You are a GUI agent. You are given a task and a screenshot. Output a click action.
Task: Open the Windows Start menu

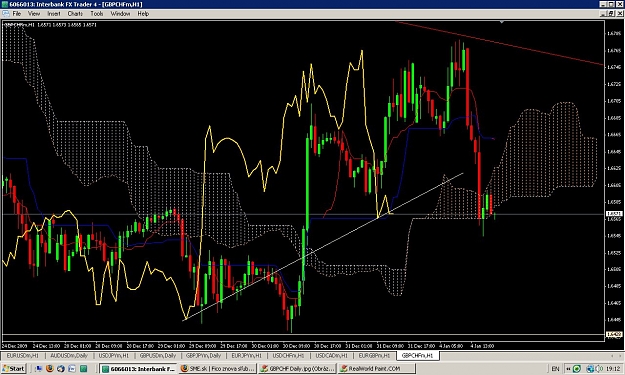(13, 369)
